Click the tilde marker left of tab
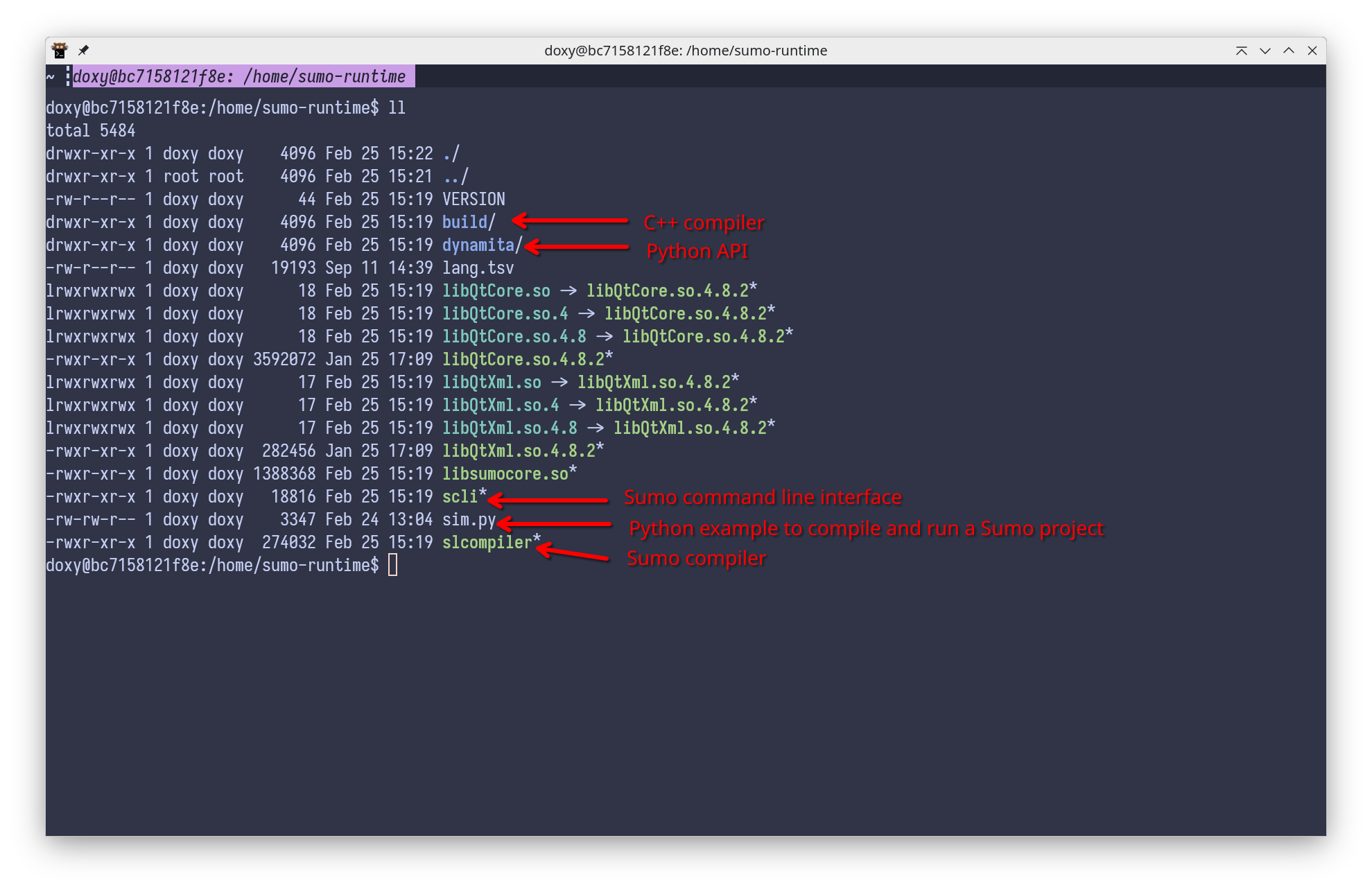The width and height of the screenshot is (1372, 890). (51, 76)
